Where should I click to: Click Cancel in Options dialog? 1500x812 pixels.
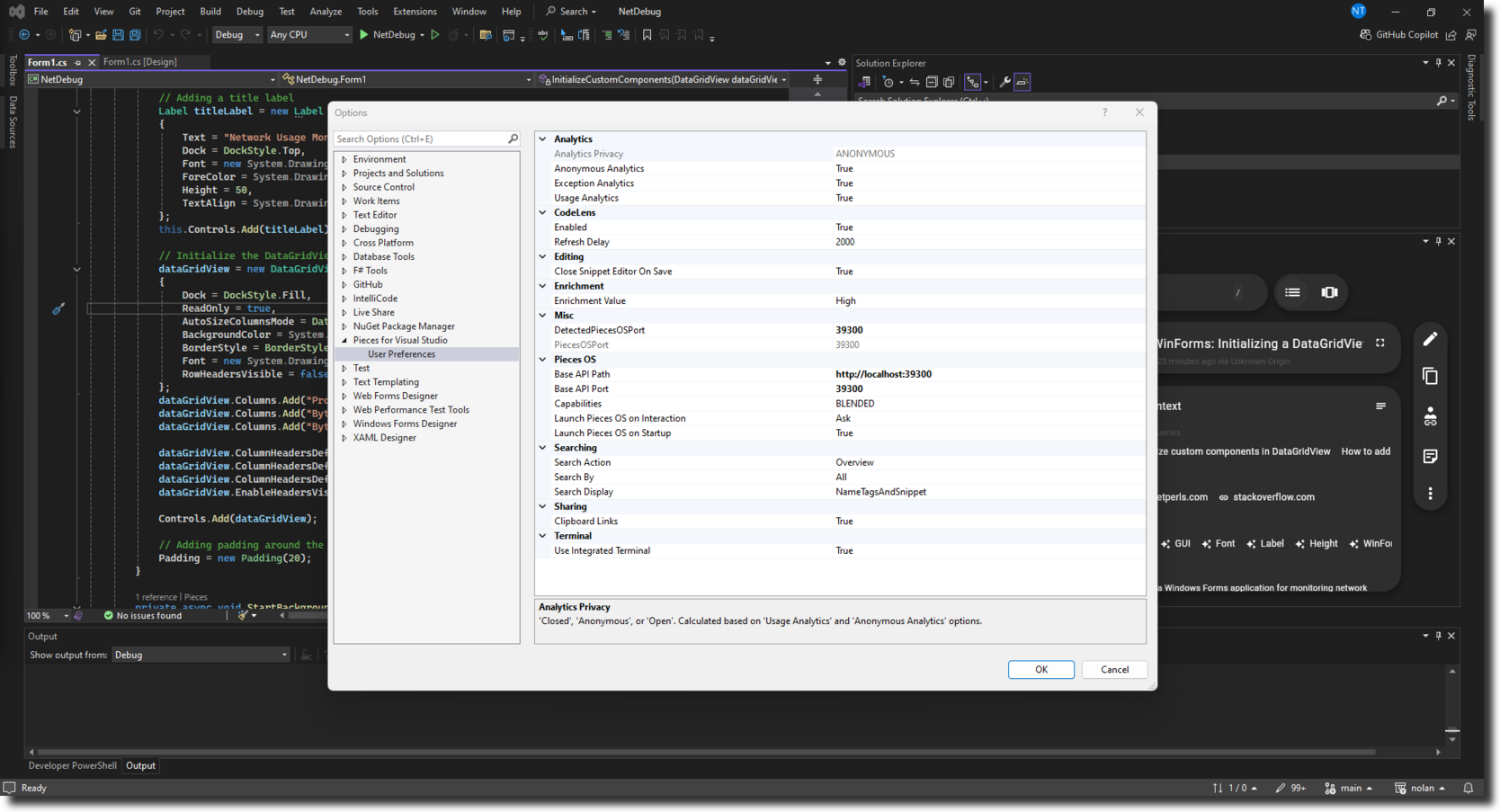tap(1114, 670)
